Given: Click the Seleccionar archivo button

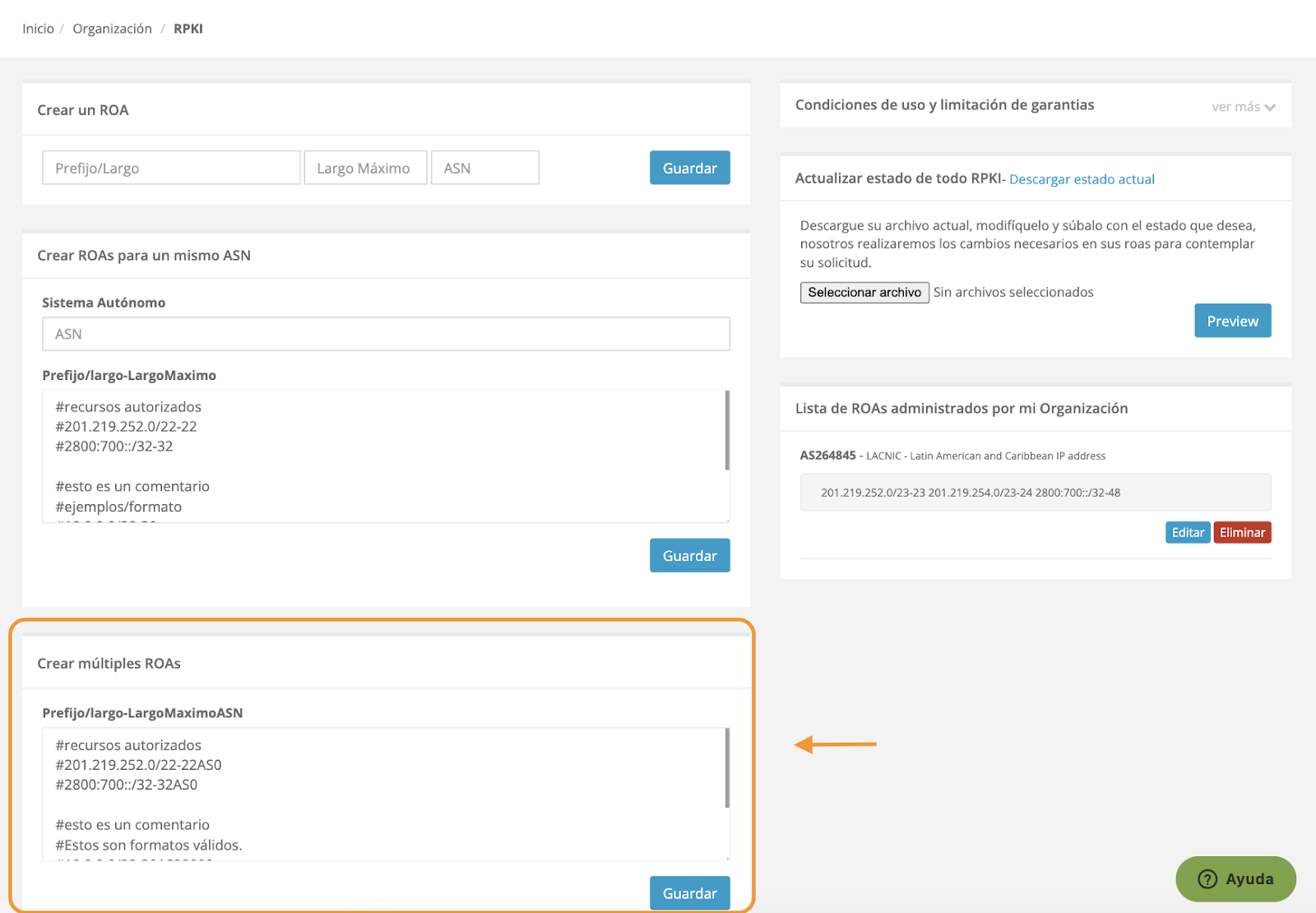Looking at the screenshot, I should click(x=864, y=293).
